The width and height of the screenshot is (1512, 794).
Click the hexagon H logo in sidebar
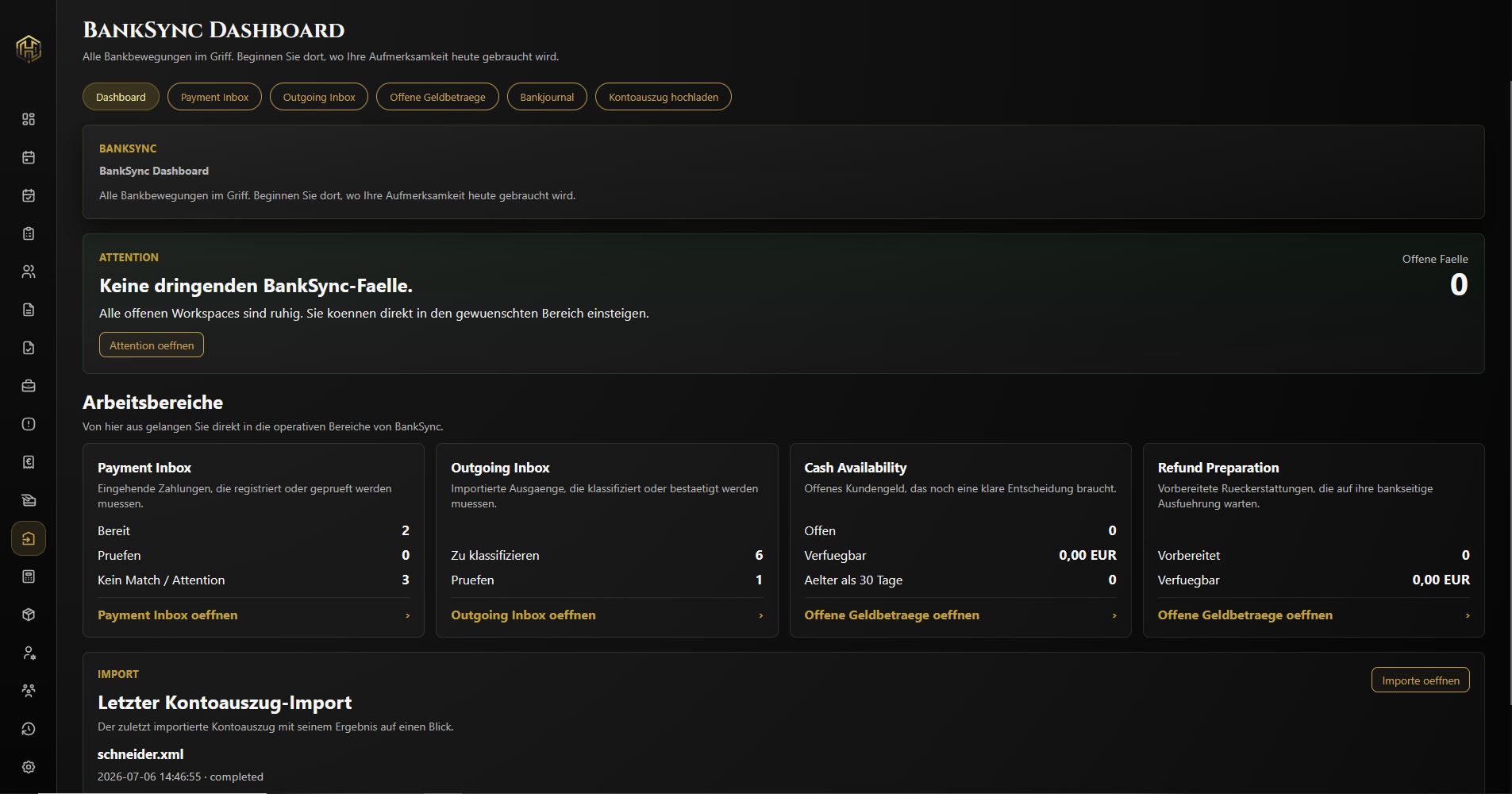[x=29, y=48]
